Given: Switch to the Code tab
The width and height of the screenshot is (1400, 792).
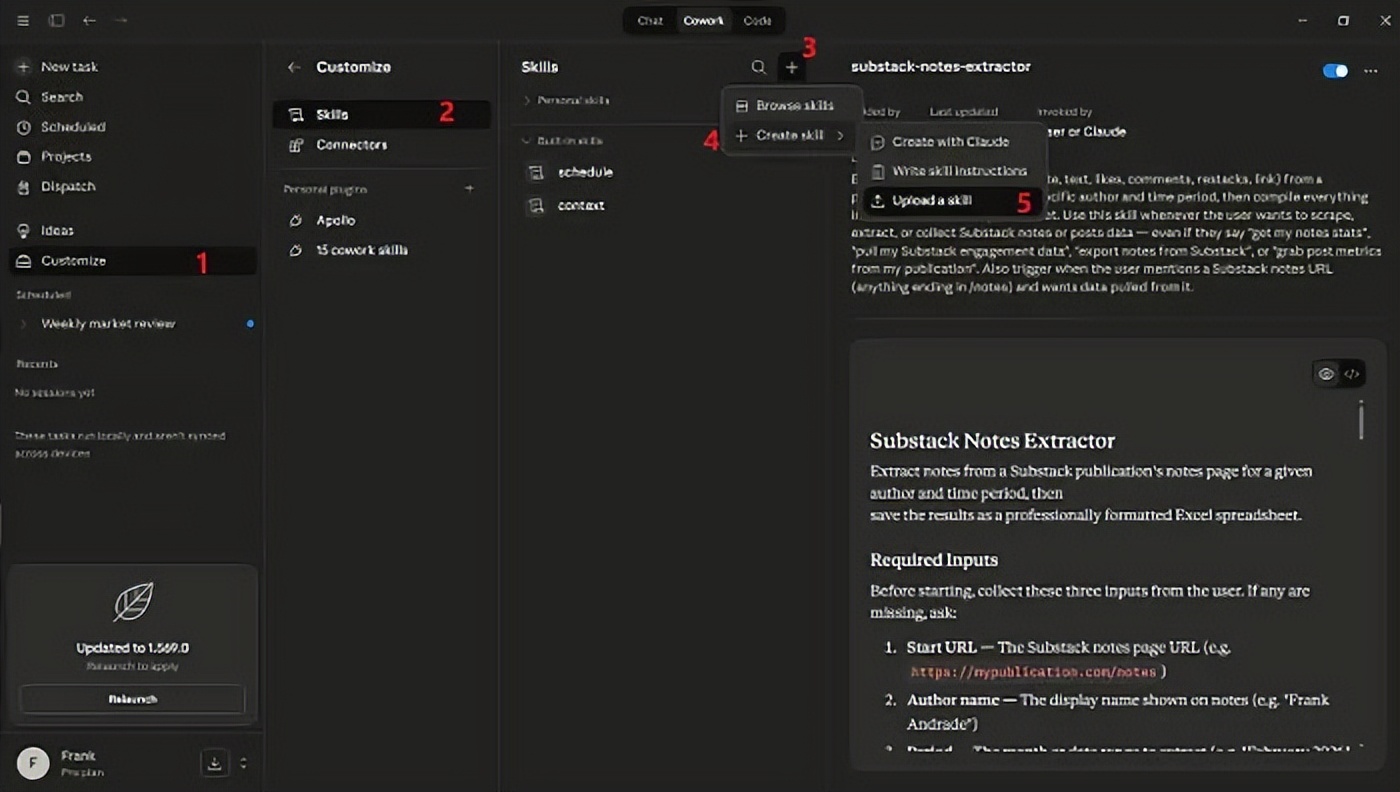Looking at the screenshot, I should [757, 21].
